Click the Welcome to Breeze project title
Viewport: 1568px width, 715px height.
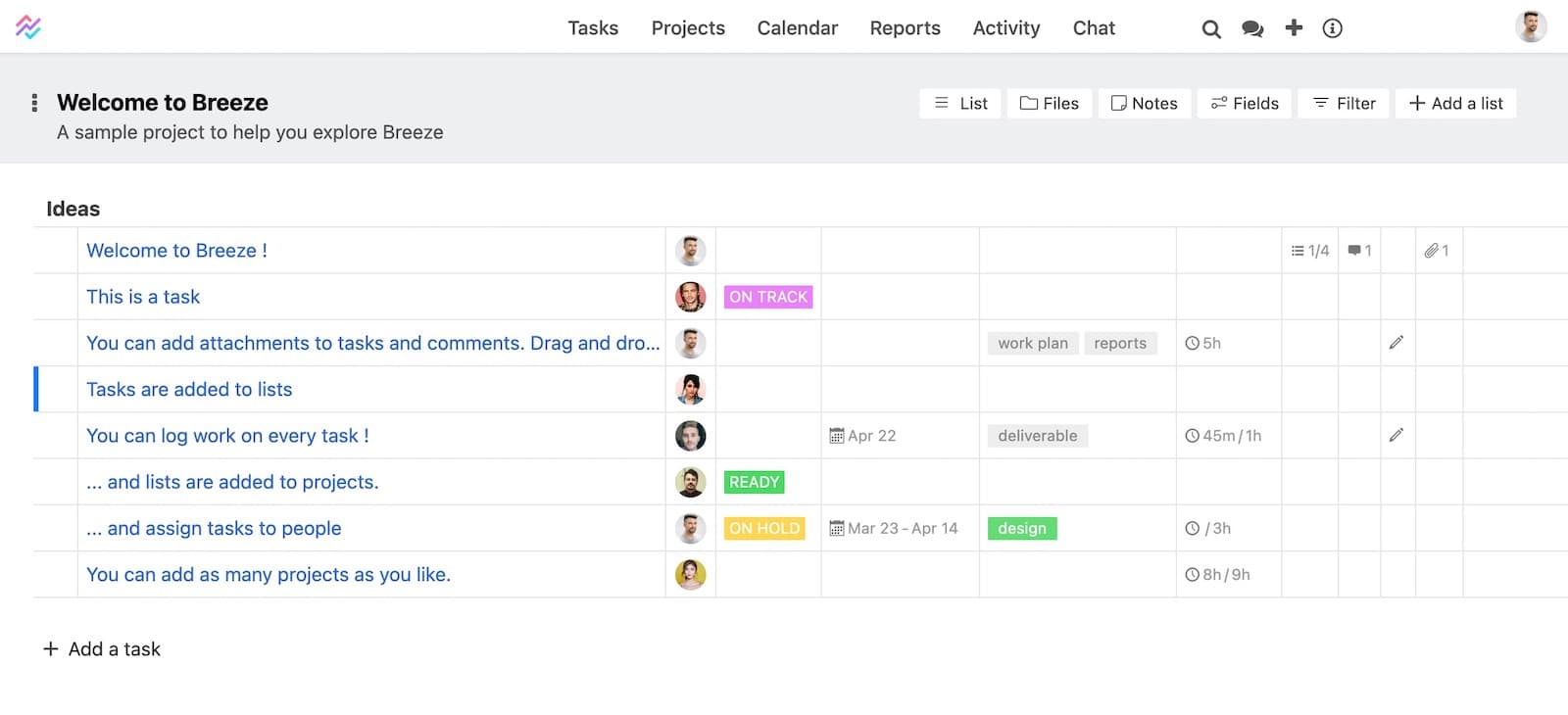[163, 103]
